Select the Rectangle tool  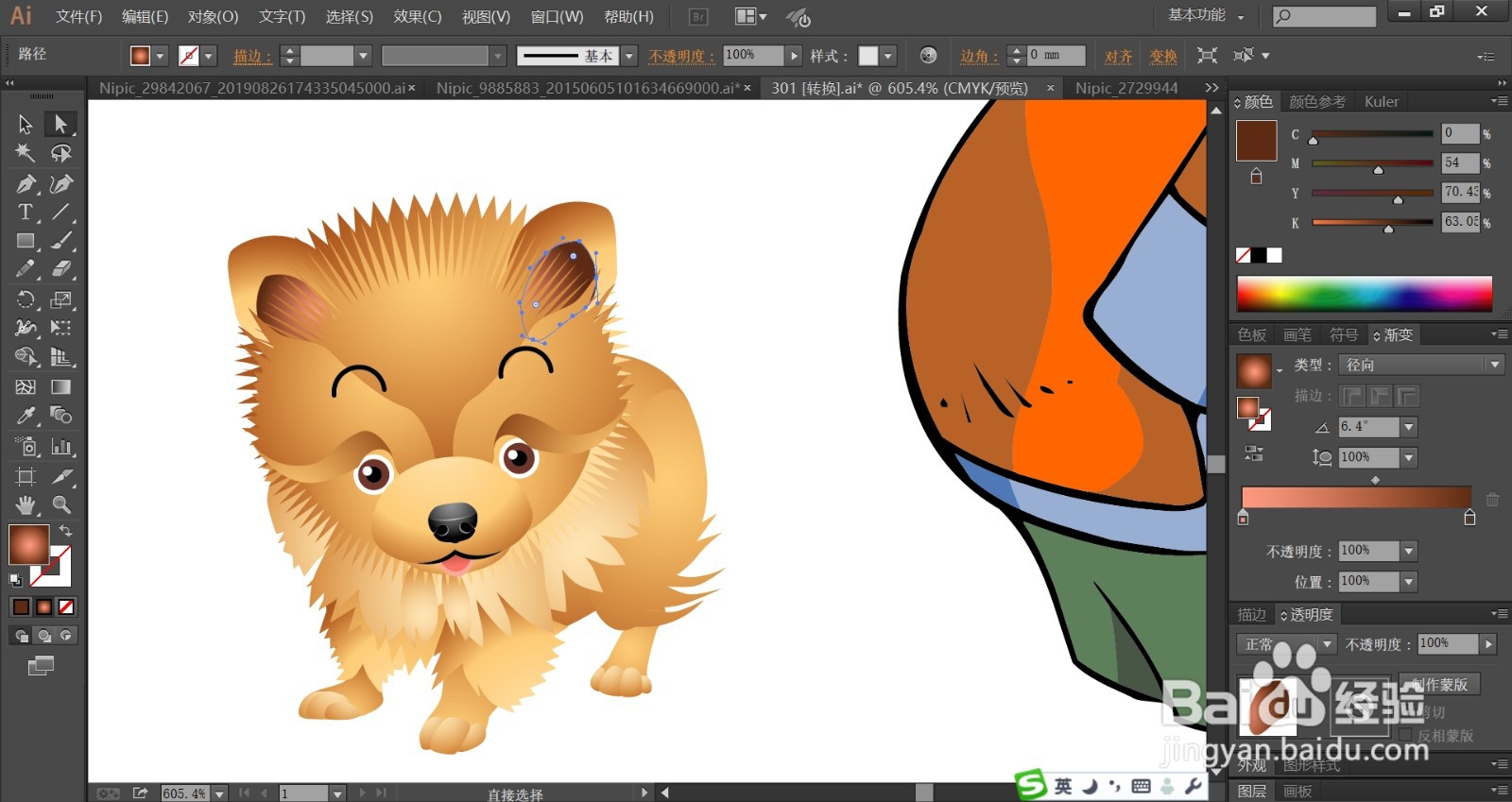(x=26, y=241)
